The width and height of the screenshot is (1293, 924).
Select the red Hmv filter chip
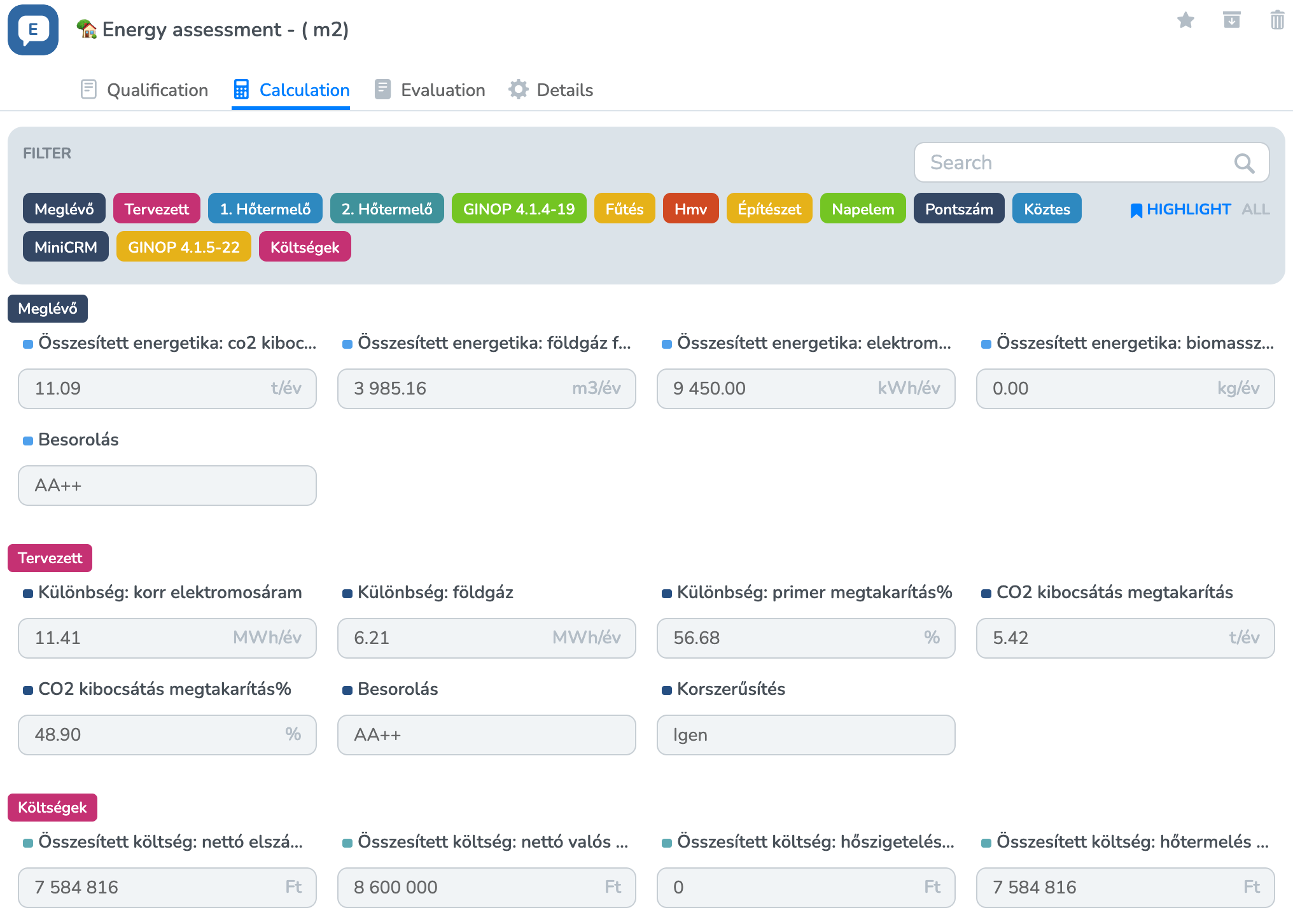point(690,209)
